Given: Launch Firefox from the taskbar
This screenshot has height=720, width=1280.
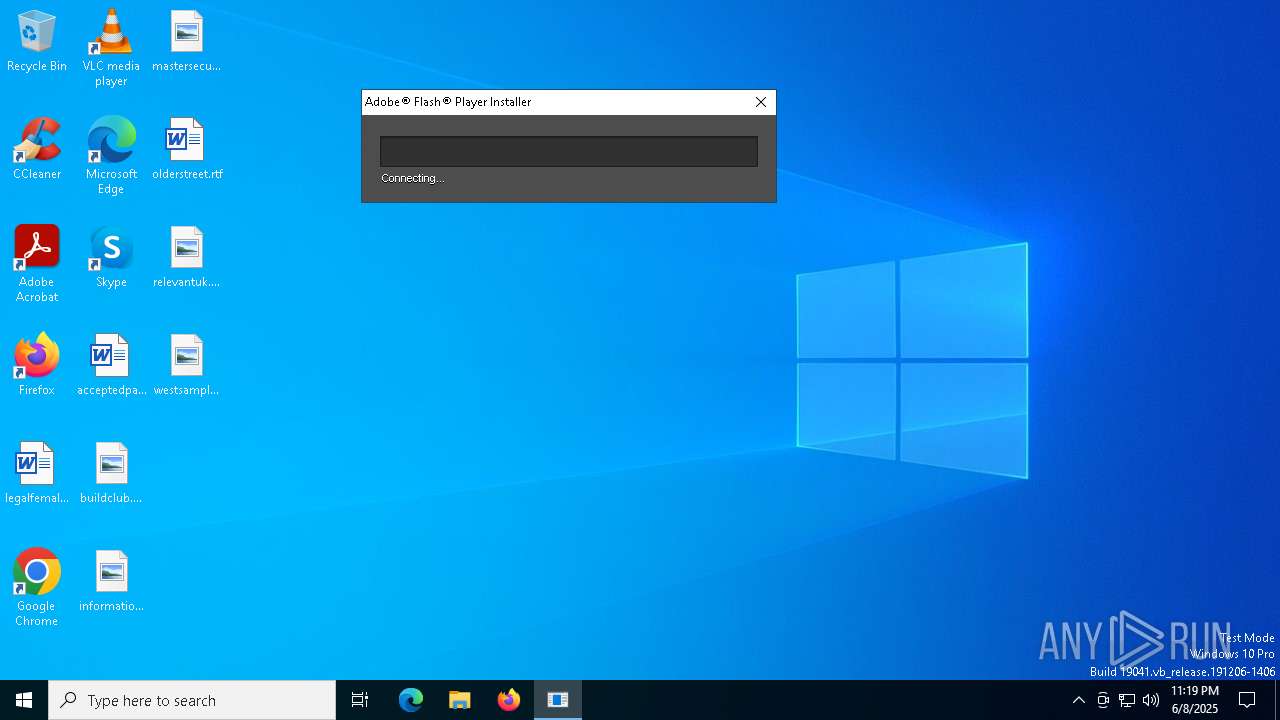Looking at the screenshot, I should [509, 700].
